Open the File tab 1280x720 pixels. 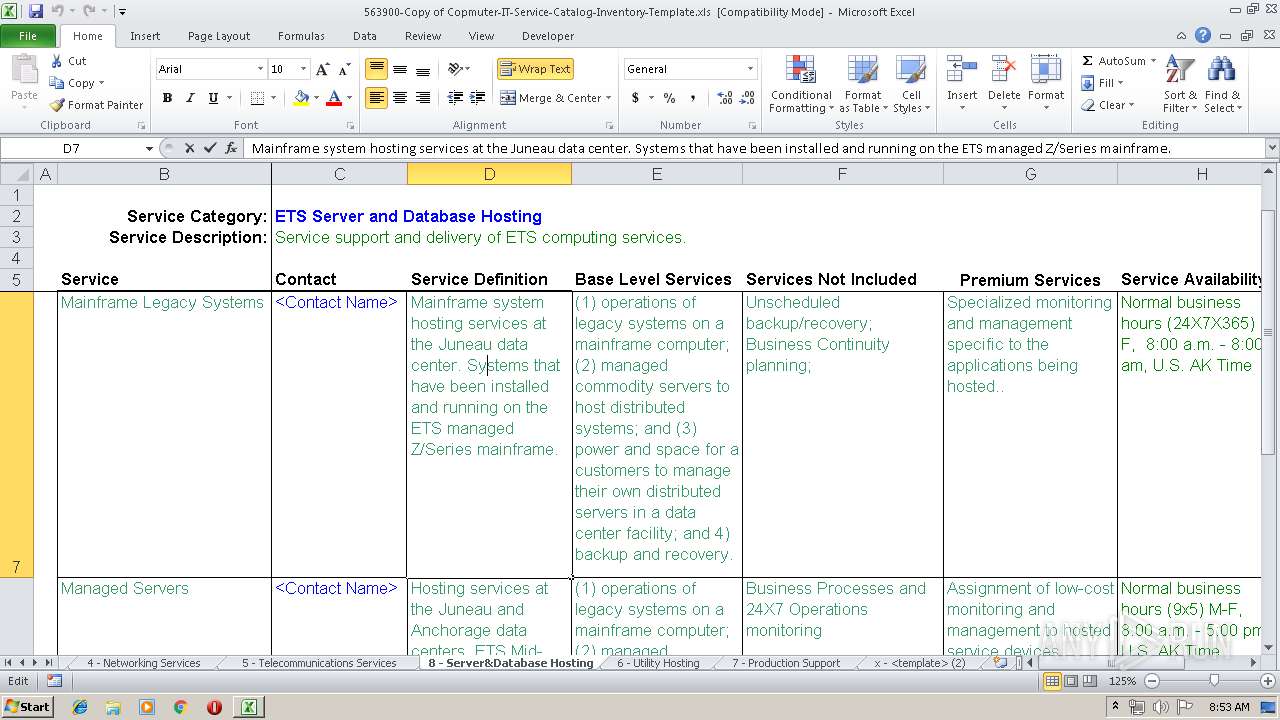[x=28, y=36]
